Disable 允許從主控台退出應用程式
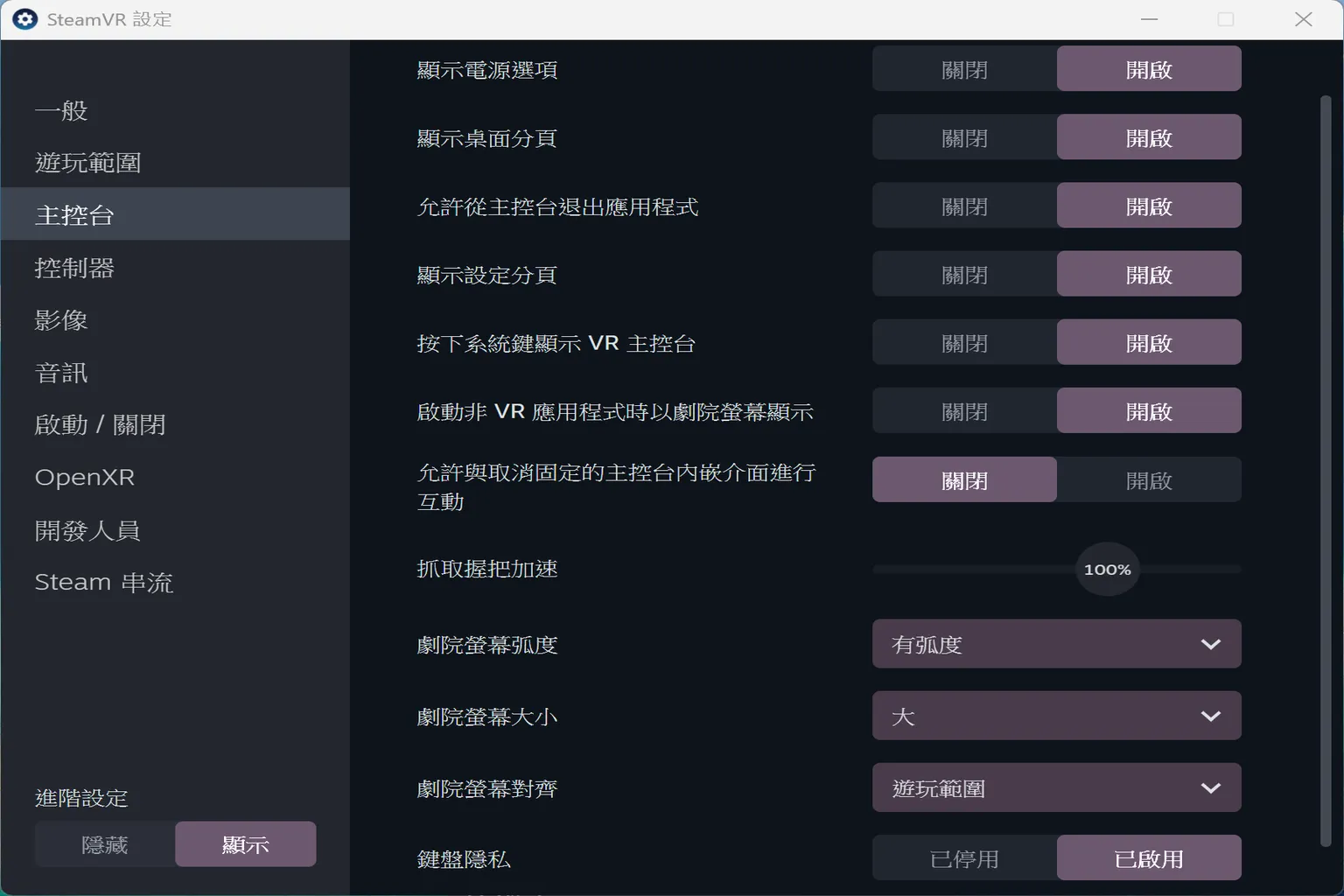1344x896 pixels. 963,205
